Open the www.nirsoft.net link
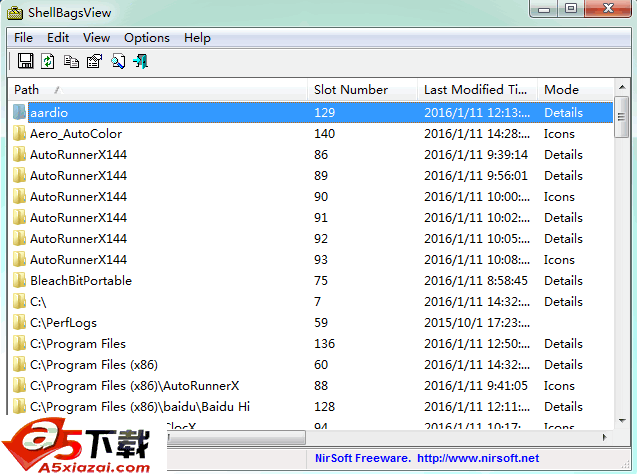Viewport: 637px width, 474px height. 478,458
